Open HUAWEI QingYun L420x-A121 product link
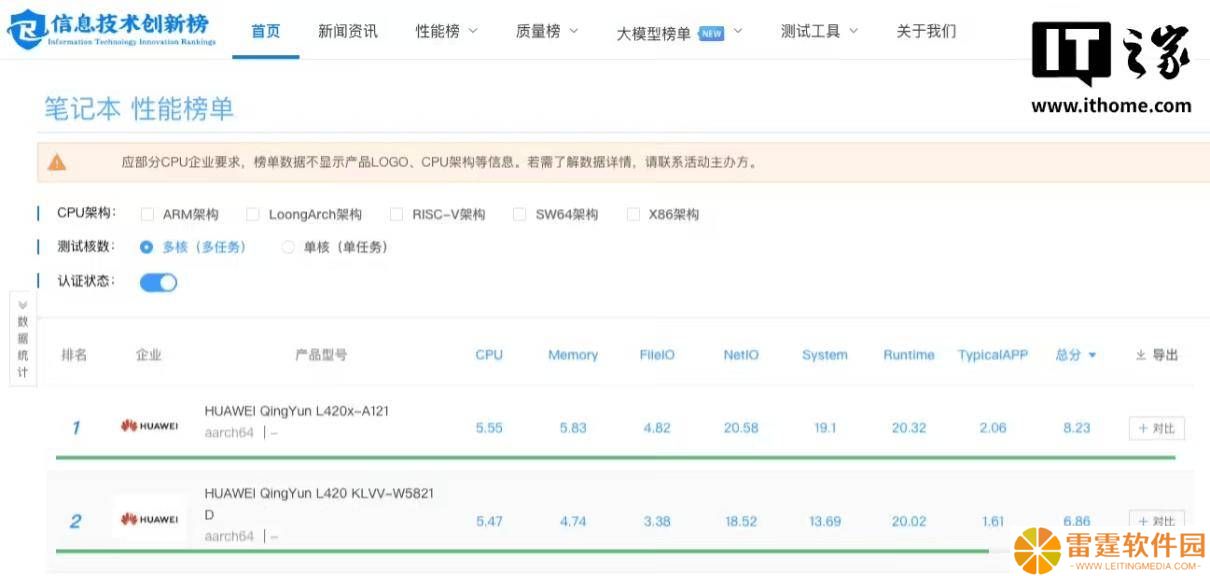1210x576 pixels. [297, 411]
